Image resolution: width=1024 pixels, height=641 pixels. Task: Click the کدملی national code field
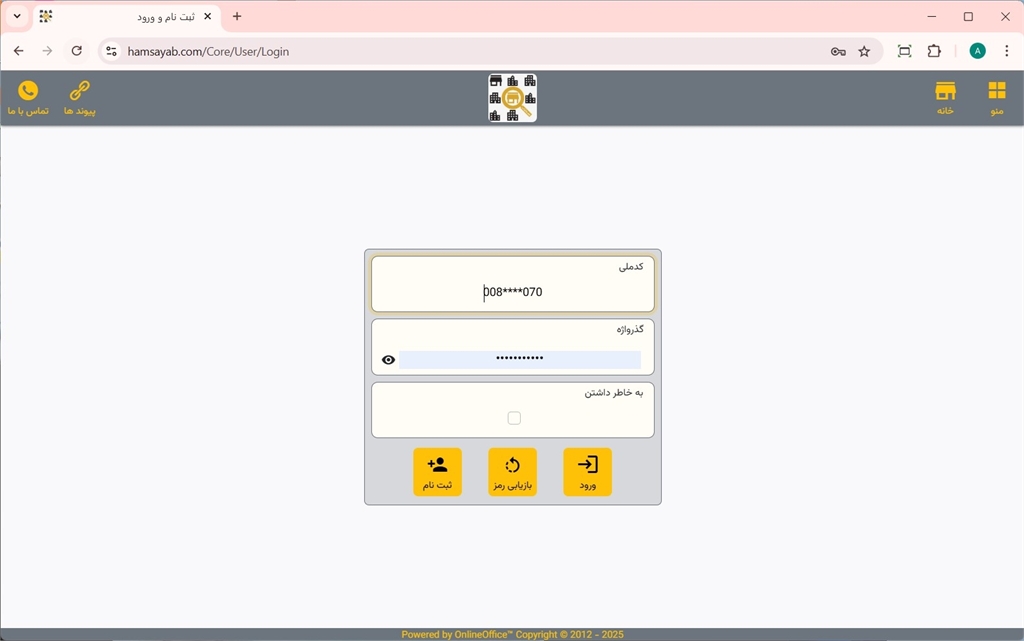pyautogui.click(x=512, y=292)
